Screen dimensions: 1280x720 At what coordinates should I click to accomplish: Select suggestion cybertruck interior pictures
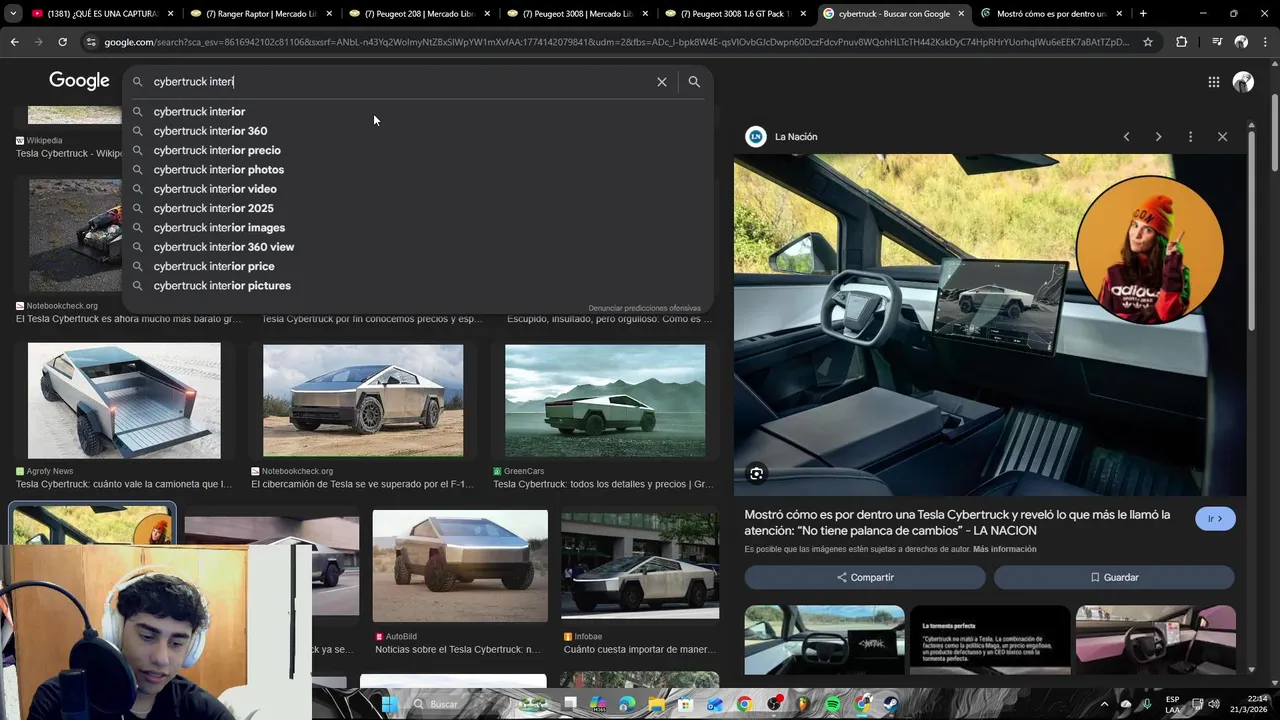418,286
